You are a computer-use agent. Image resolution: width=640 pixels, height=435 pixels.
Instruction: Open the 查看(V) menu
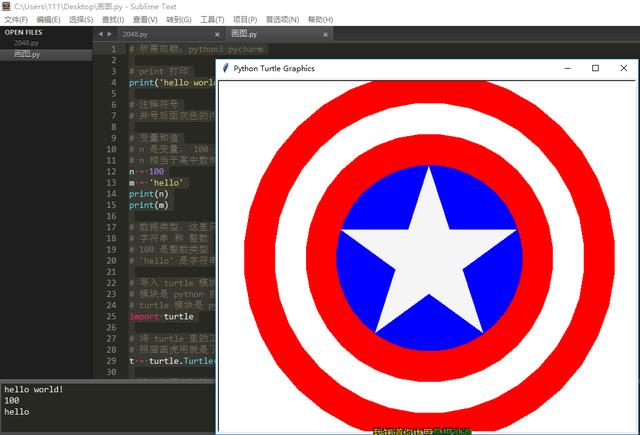145,20
